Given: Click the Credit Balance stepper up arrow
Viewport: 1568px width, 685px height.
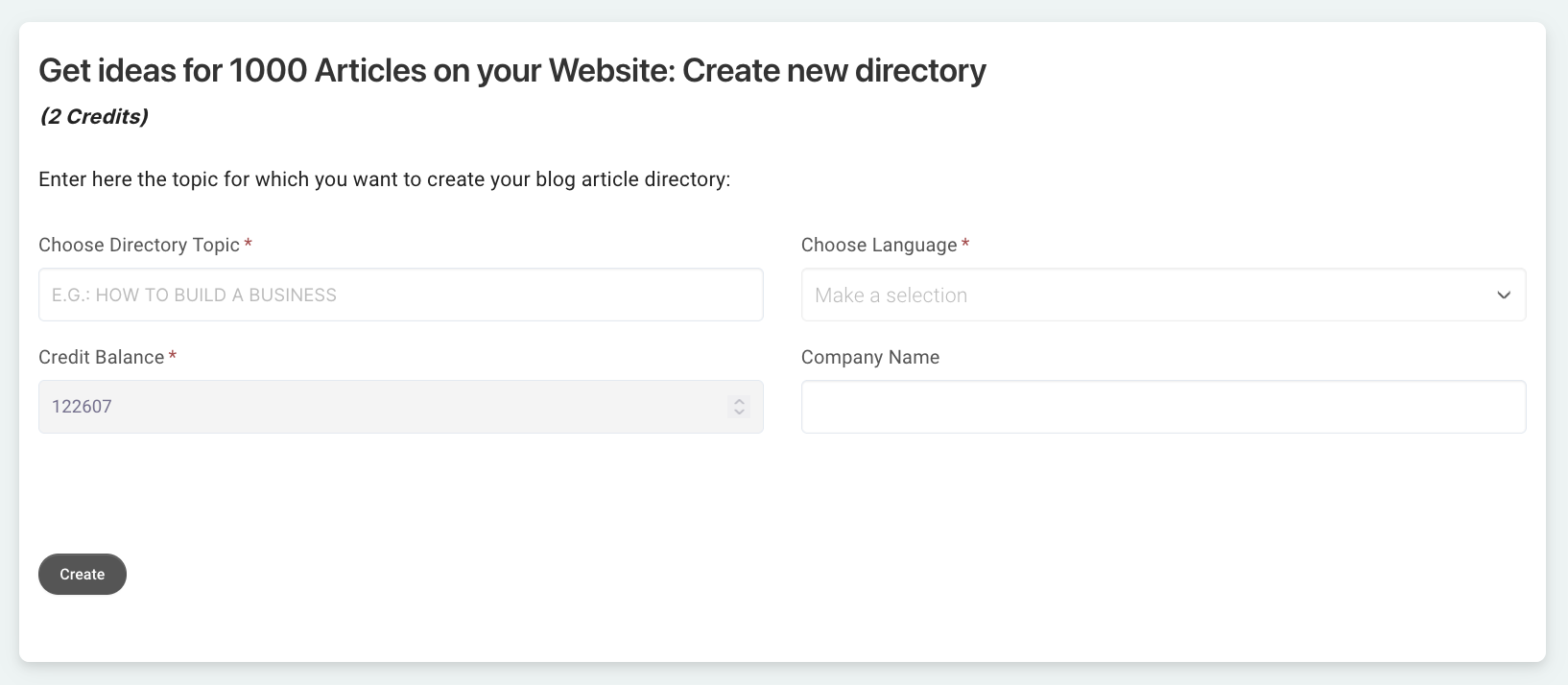Looking at the screenshot, I should tap(739, 401).
